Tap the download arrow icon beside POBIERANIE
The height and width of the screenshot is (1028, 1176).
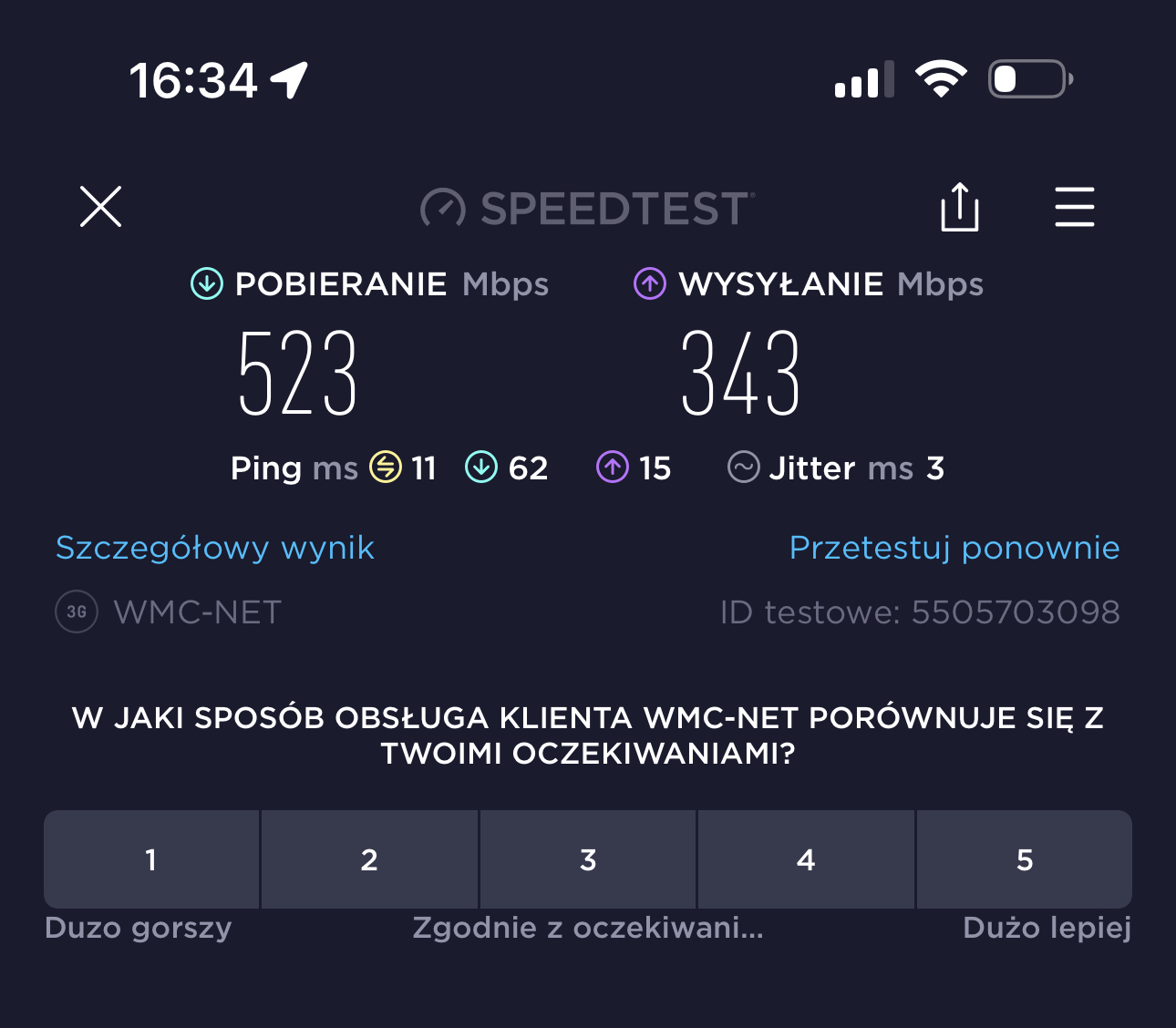(x=207, y=284)
